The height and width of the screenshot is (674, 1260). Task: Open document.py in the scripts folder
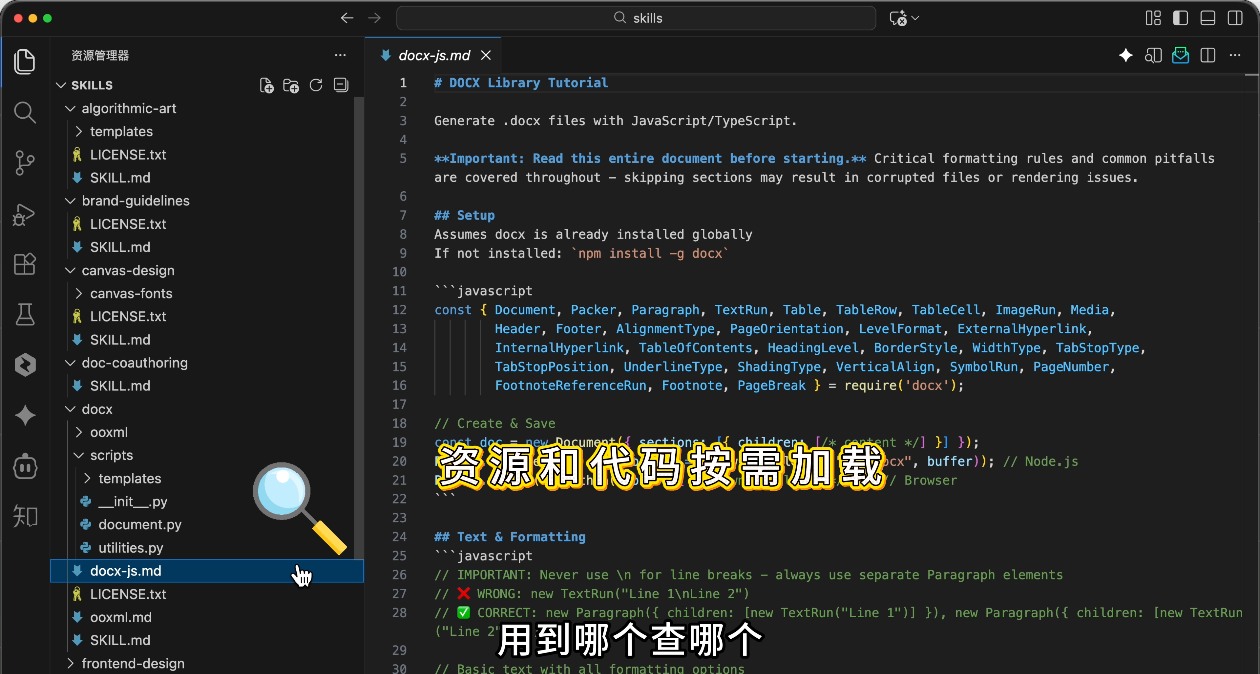140,524
